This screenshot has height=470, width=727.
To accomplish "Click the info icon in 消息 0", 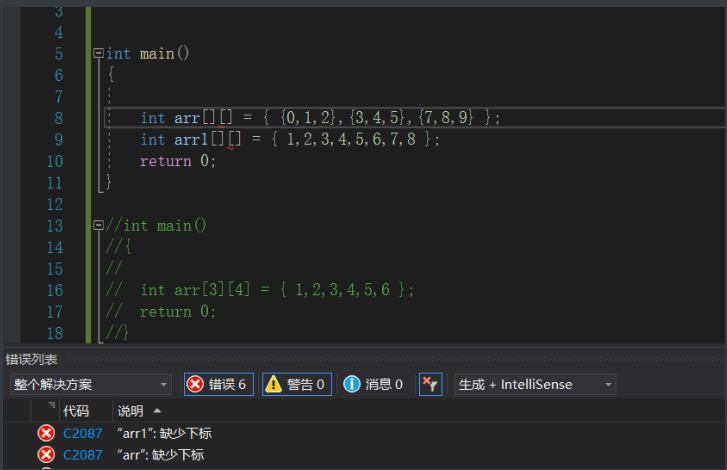I will [351, 384].
